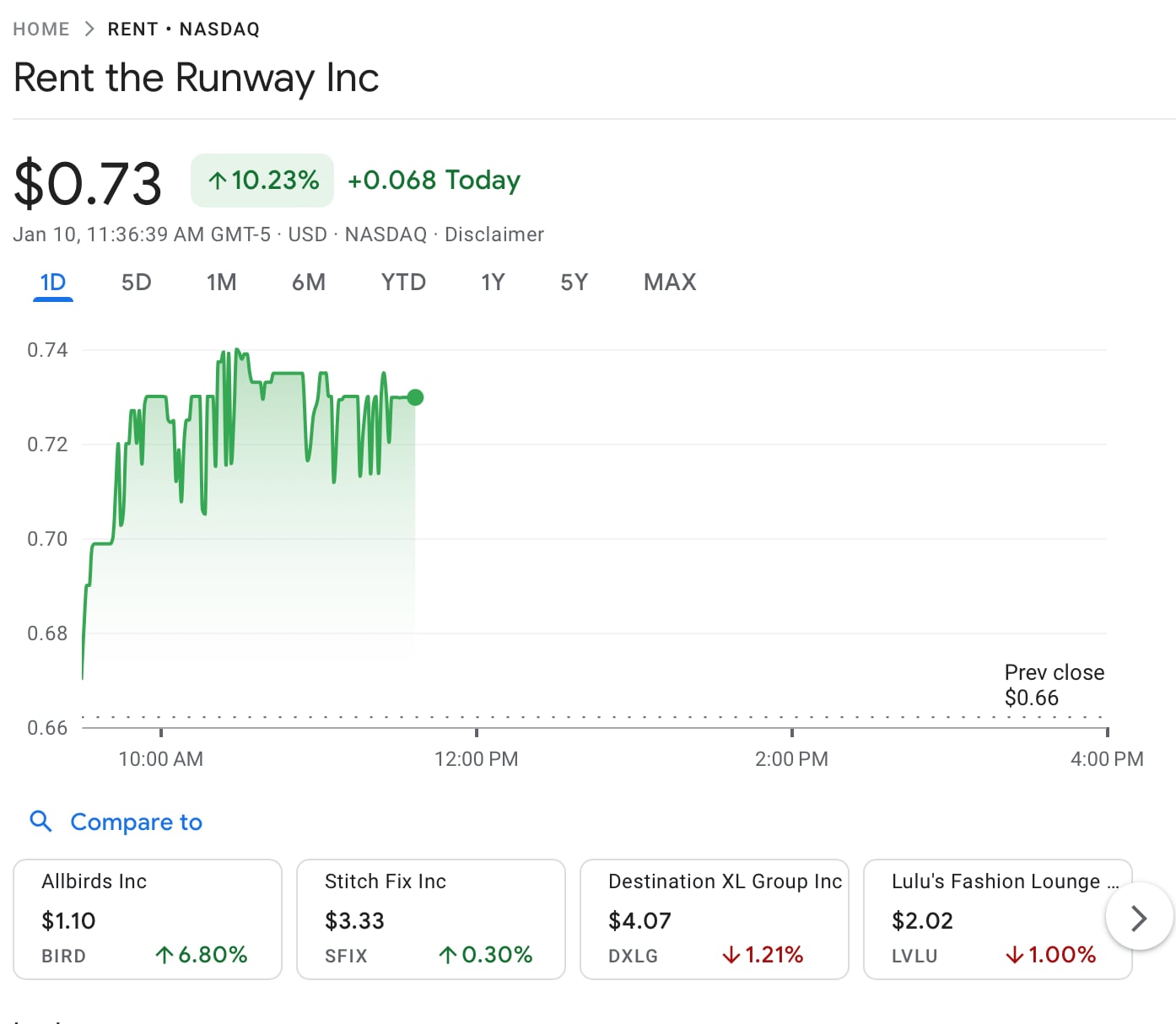Click the LVLU ticker symbol
This screenshot has width=1176, height=1024.
pos(914,956)
